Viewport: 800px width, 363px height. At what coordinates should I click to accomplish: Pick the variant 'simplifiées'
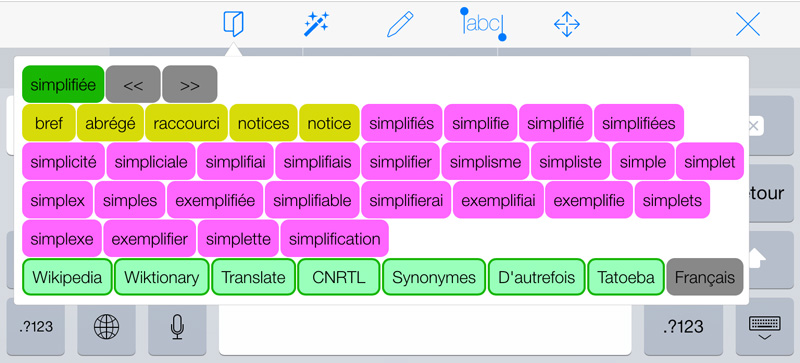point(639,123)
